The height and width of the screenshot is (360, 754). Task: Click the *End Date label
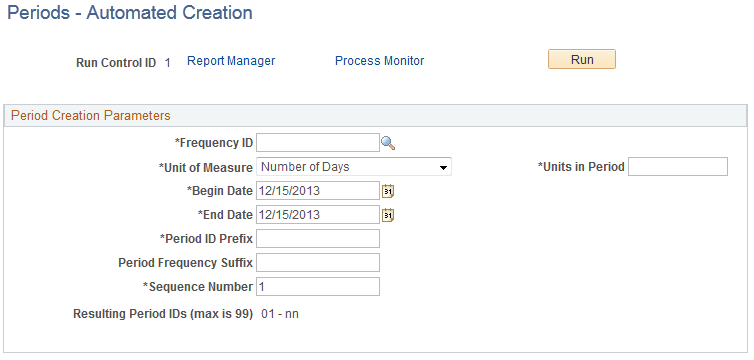(x=225, y=215)
